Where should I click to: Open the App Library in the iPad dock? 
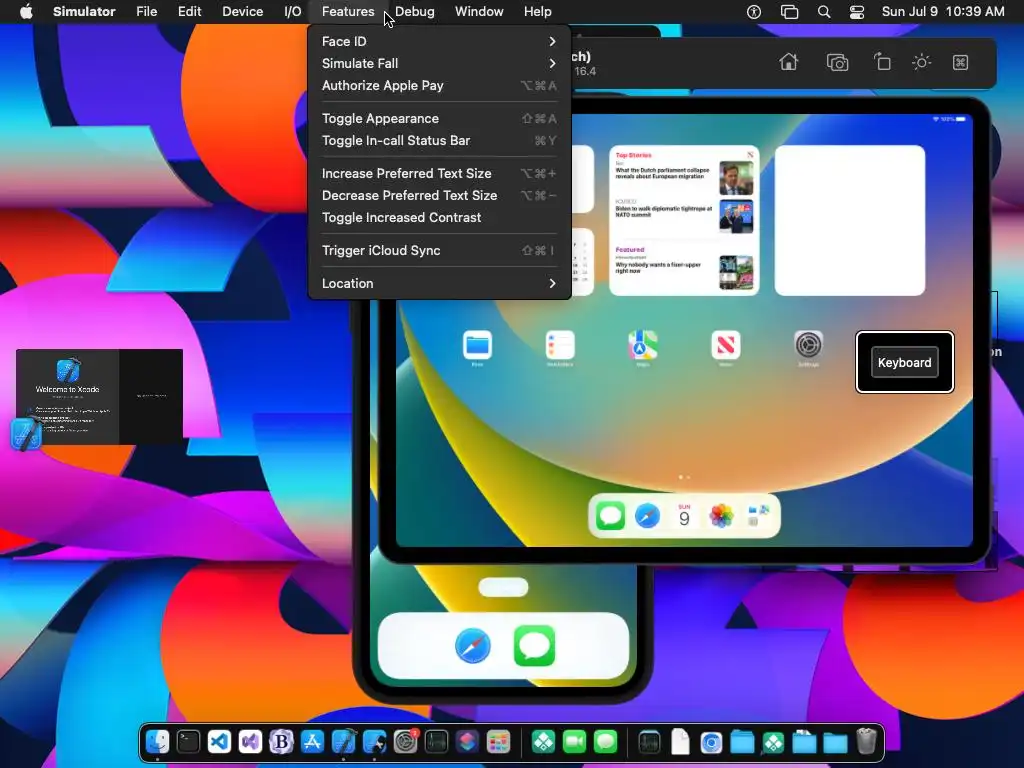point(758,516)
